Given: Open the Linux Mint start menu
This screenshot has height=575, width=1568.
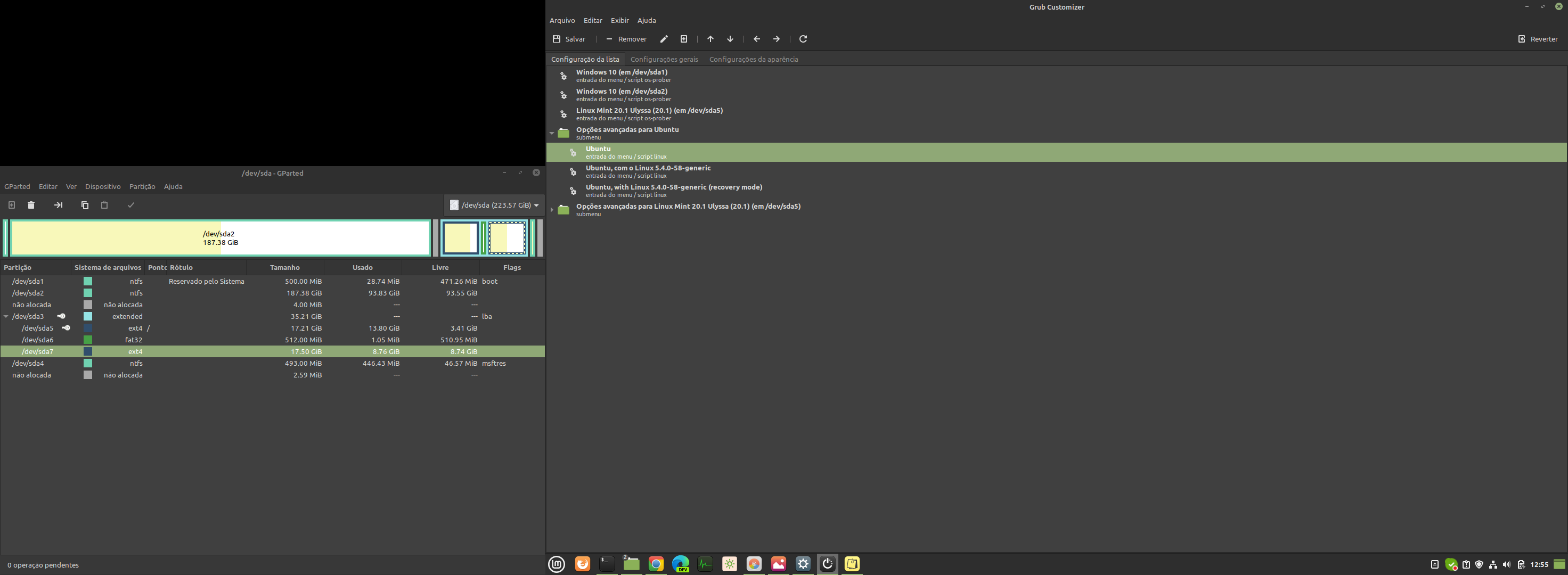Looking at the screenshot, I should 557,564.
